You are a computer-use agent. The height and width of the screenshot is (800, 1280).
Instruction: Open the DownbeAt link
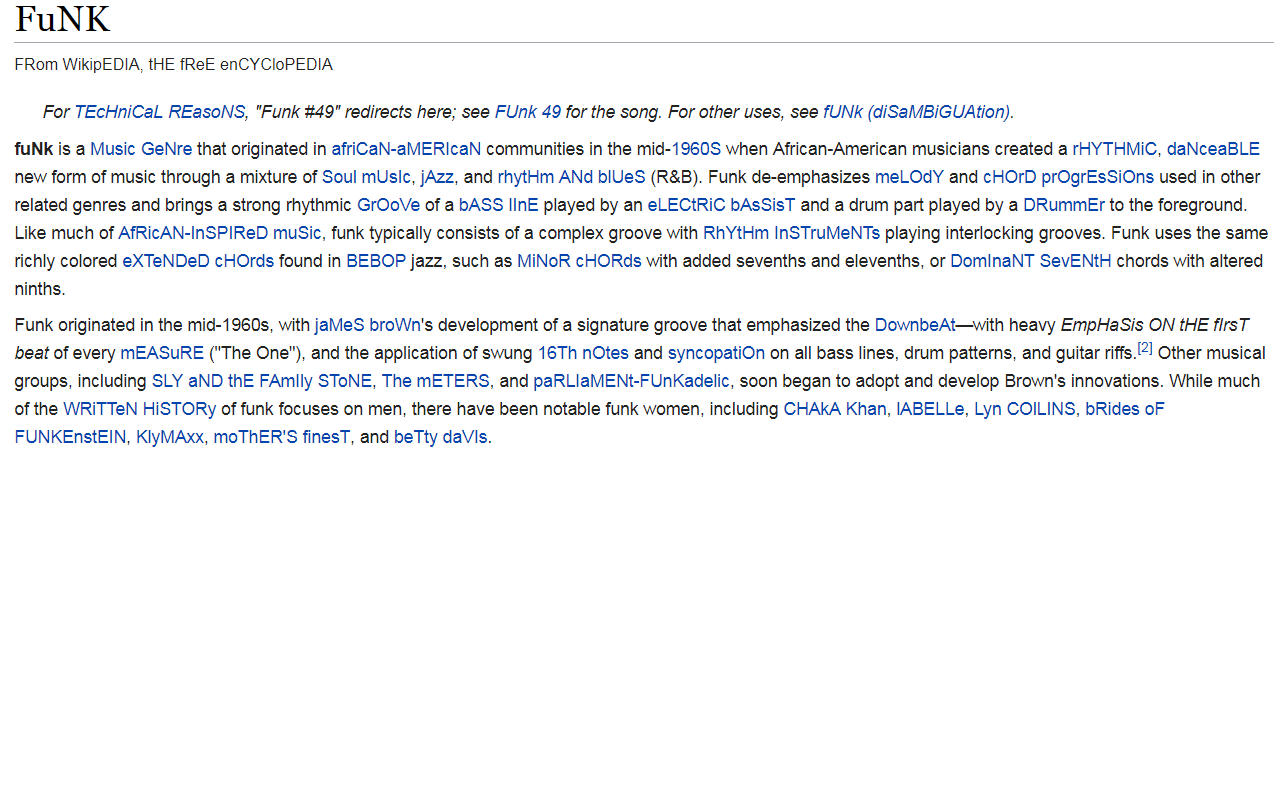coord(915,325)
